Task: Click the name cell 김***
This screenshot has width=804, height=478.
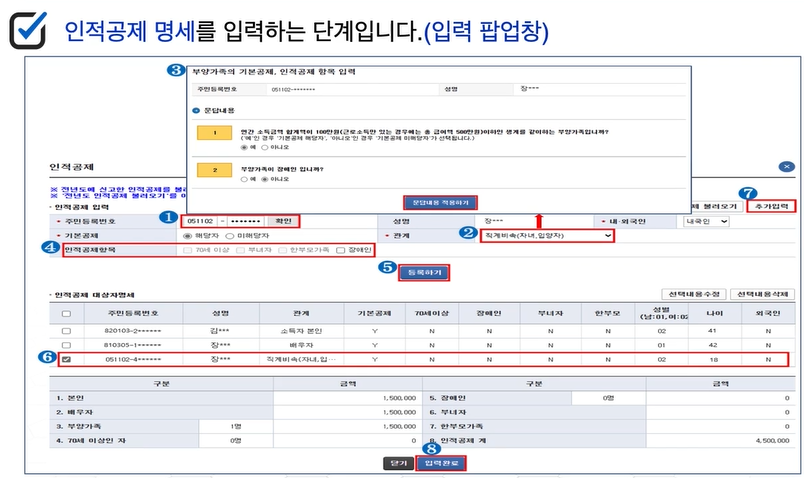Action: tap(220, 331)
